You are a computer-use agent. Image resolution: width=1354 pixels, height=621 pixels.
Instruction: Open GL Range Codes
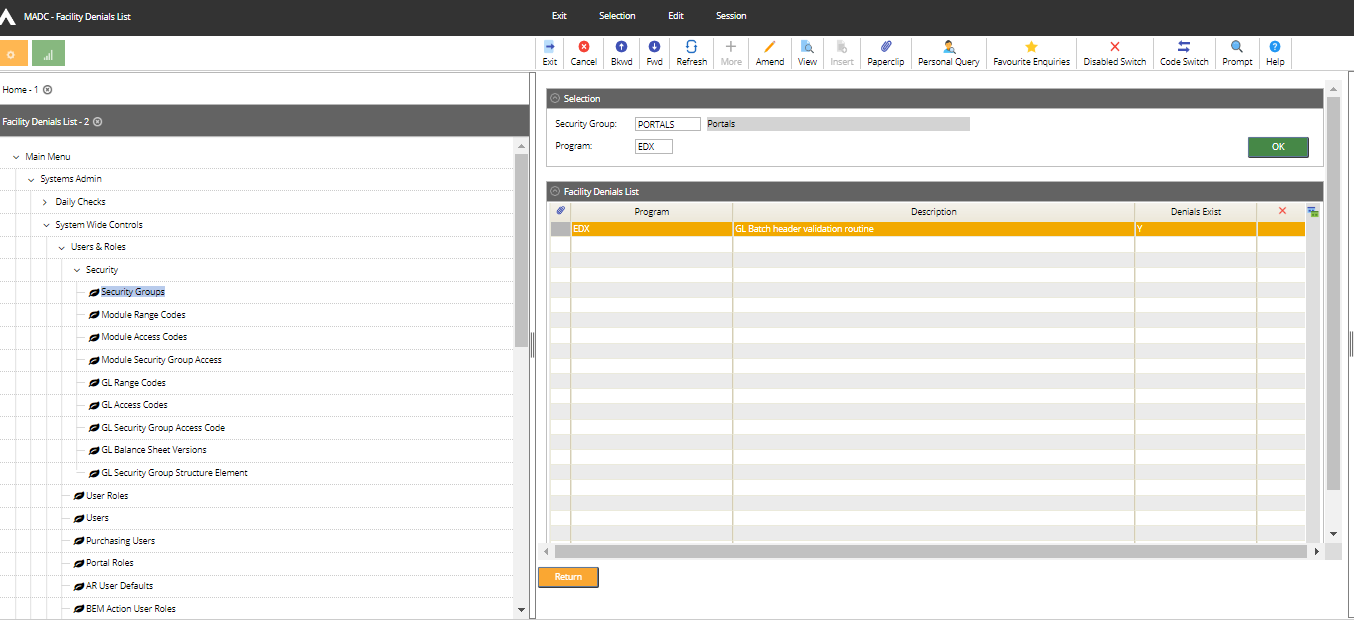click(x=133, y=383)
